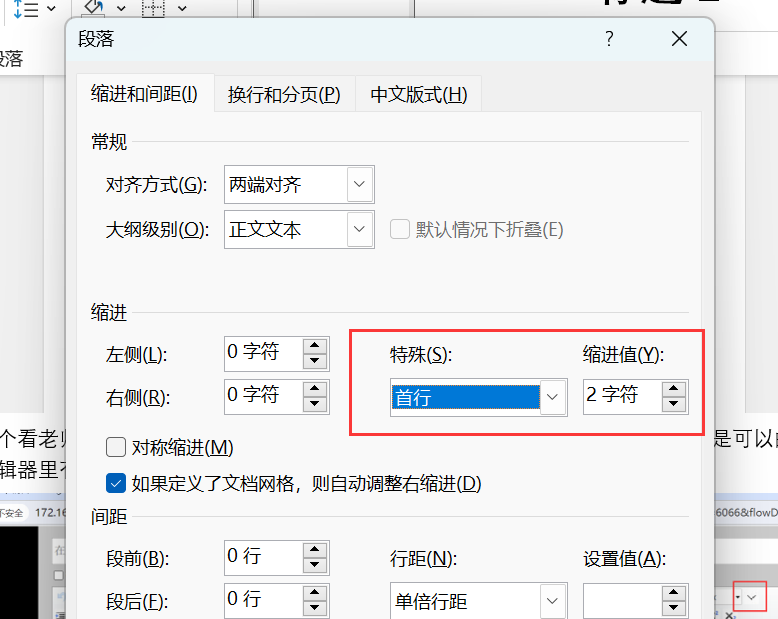Decrease 右侧 indent with the down arrow
The image size is (778, 619).
click(315, 404)
